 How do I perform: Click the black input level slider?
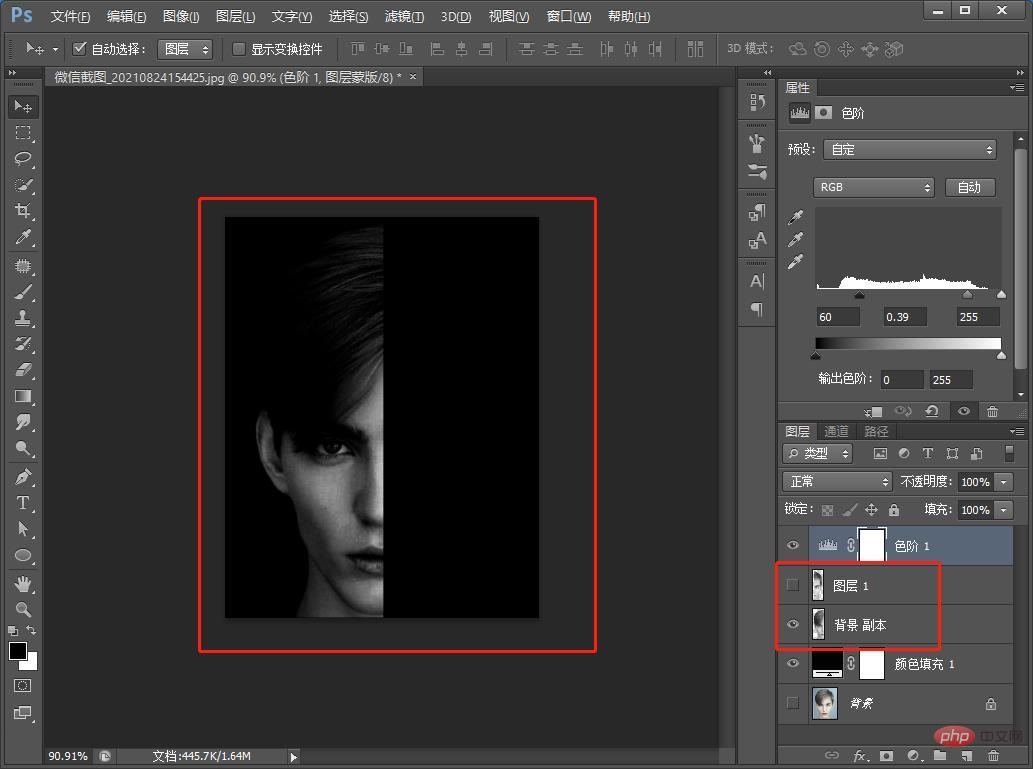(x=859, y=294)
